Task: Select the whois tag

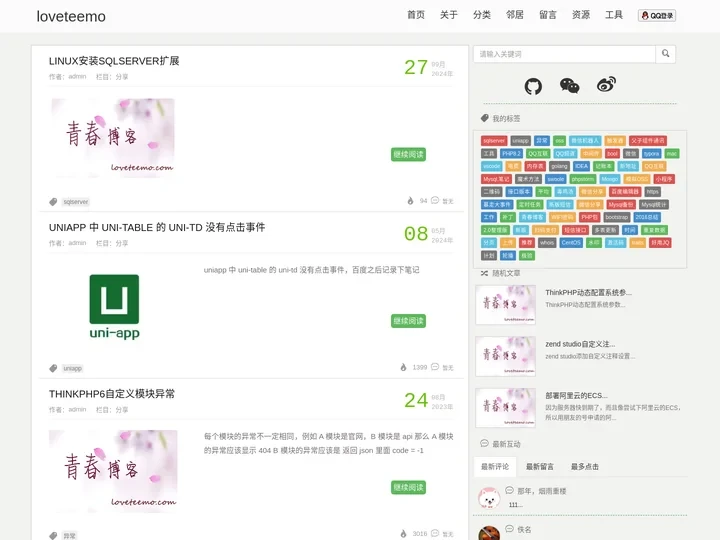Action: click(547, 242)
